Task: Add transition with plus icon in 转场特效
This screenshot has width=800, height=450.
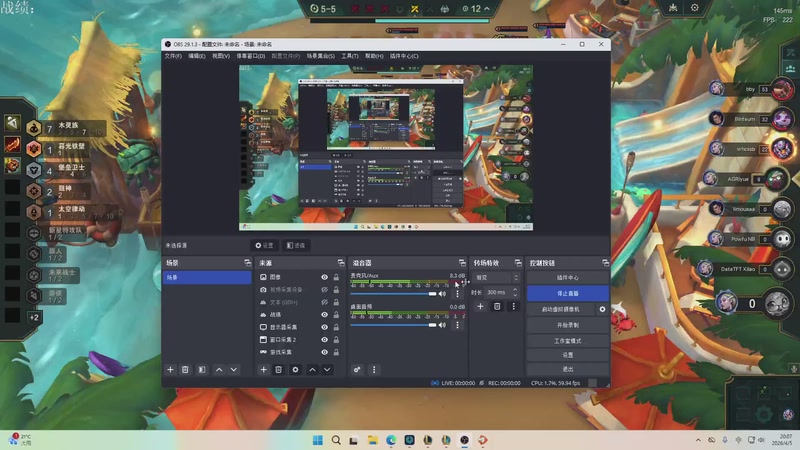Action: 480,306
